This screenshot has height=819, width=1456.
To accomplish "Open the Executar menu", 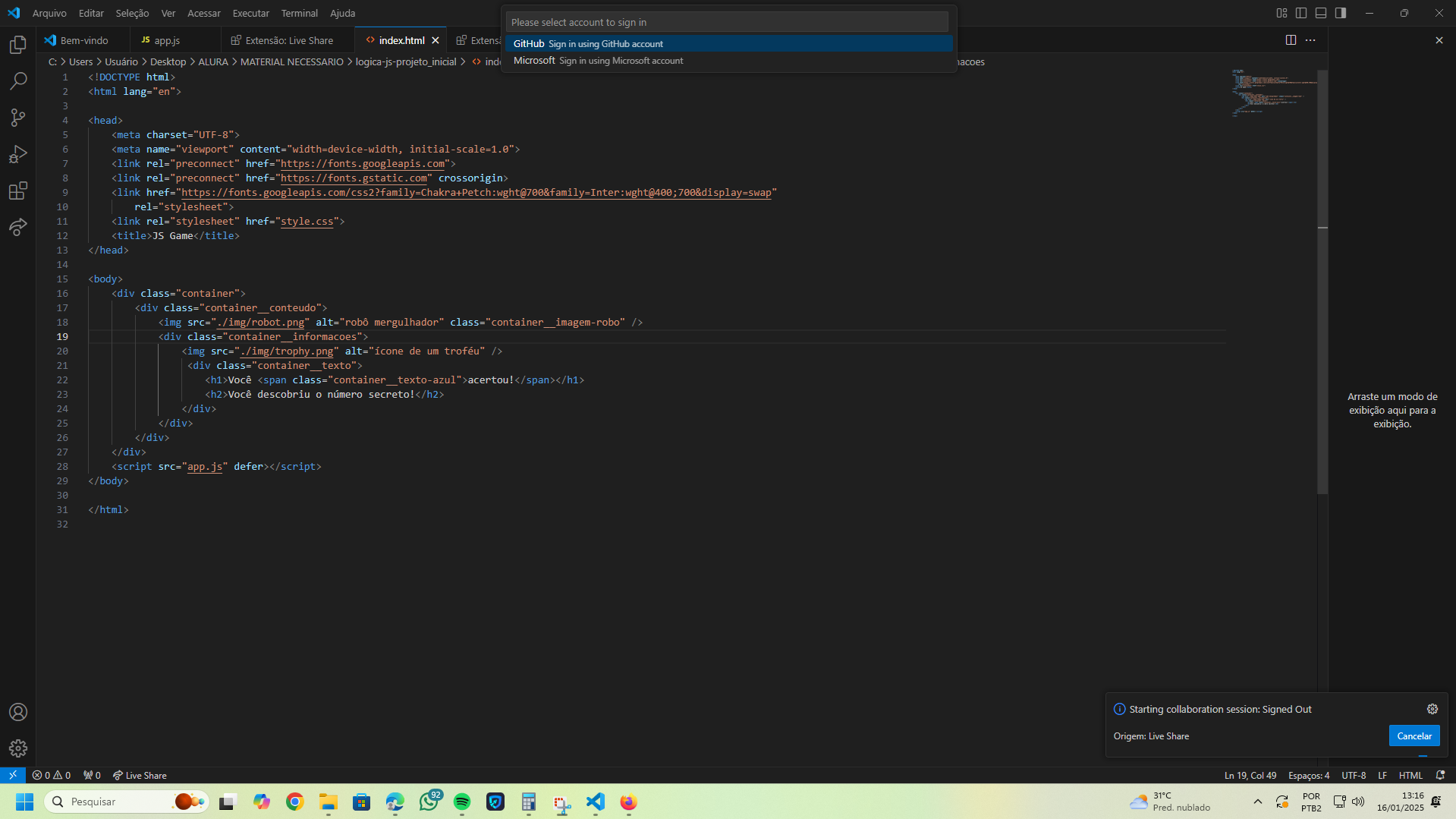I will point(250,13).
